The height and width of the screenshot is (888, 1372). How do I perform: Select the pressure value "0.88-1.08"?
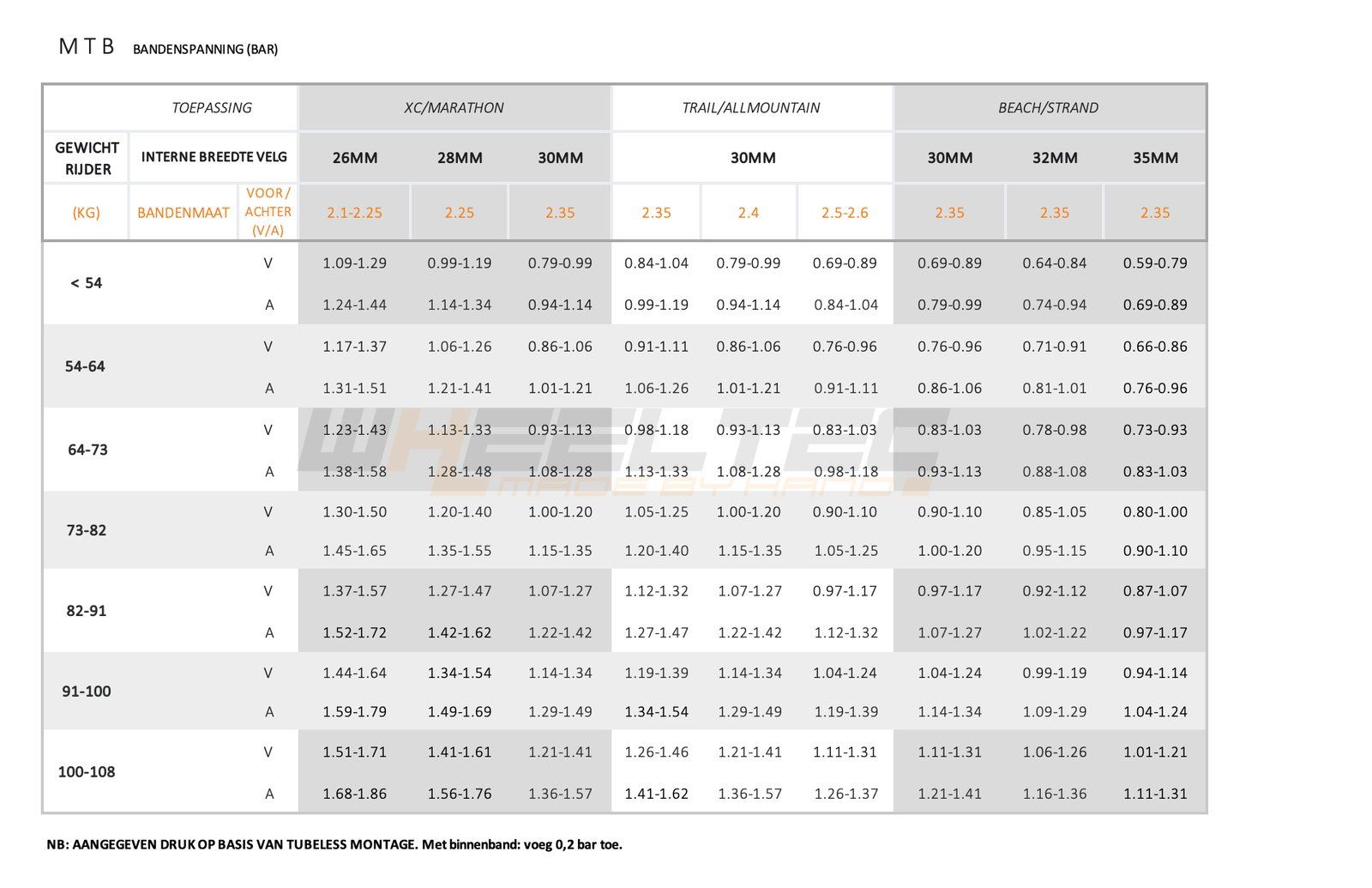[x=1055, y=471]
